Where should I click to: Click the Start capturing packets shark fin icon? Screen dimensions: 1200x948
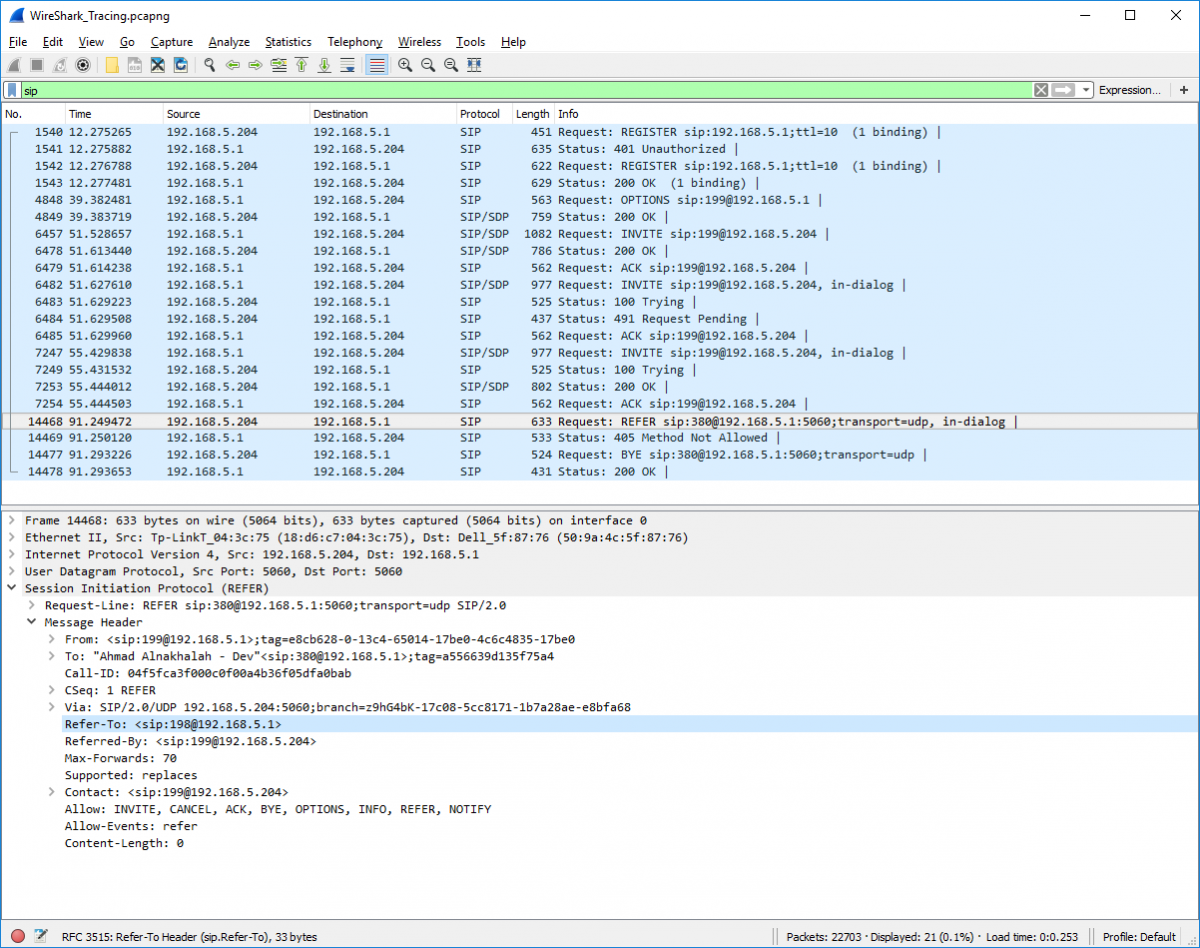(15, 65)
